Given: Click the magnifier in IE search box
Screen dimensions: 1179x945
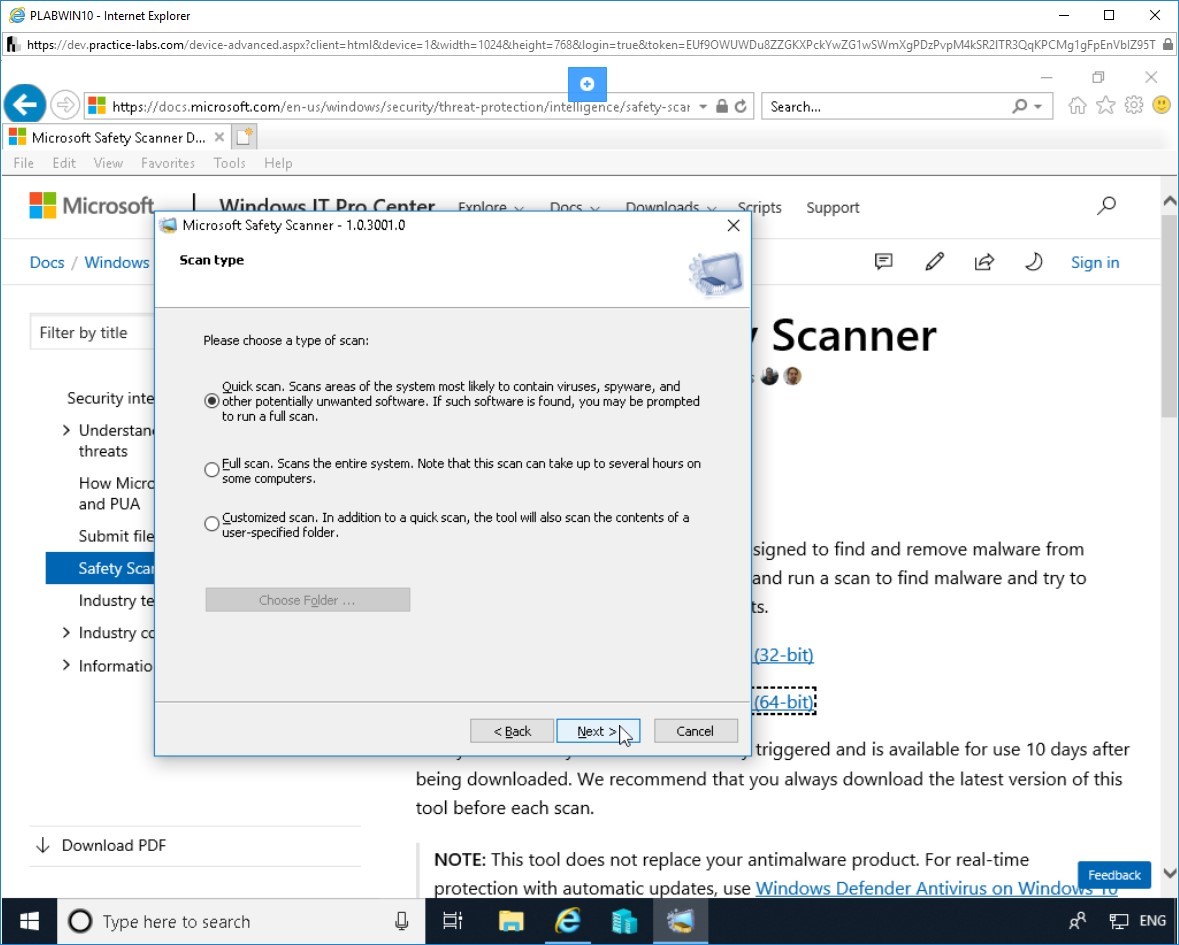Looking at the screenshot, I should 1020,107.
